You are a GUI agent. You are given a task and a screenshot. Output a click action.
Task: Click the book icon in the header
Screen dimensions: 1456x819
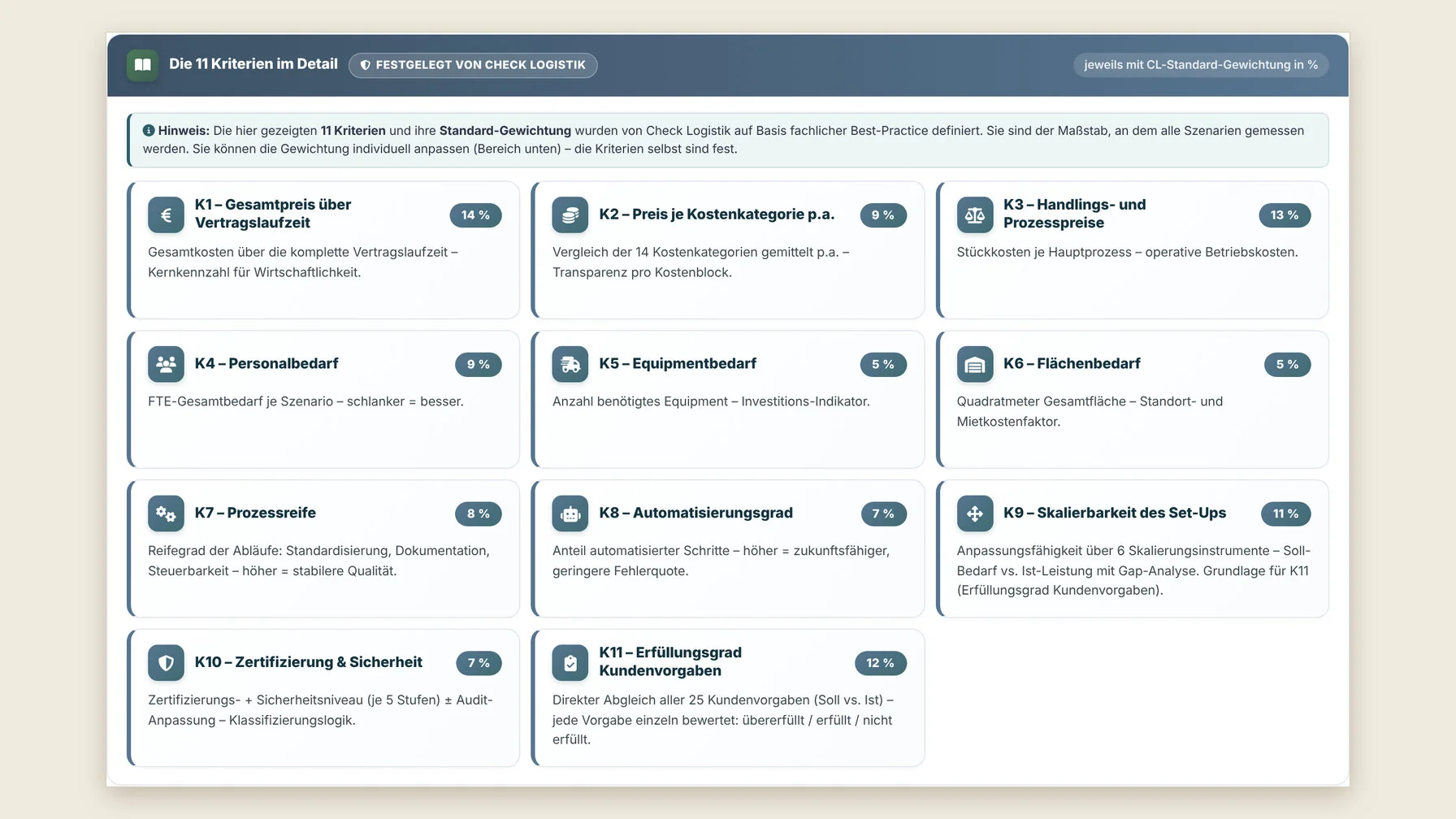143,65
